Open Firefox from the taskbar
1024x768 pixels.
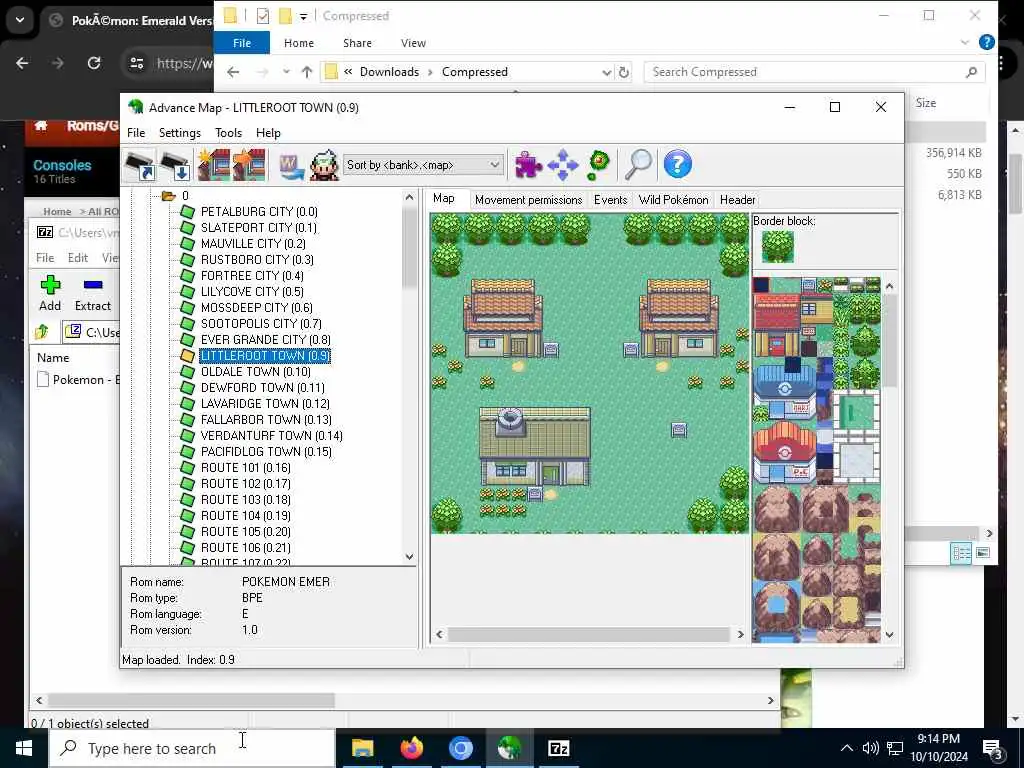411,748
